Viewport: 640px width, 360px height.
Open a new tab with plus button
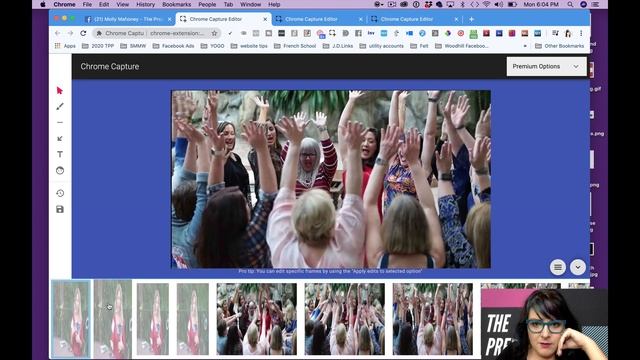coord(471,19)
